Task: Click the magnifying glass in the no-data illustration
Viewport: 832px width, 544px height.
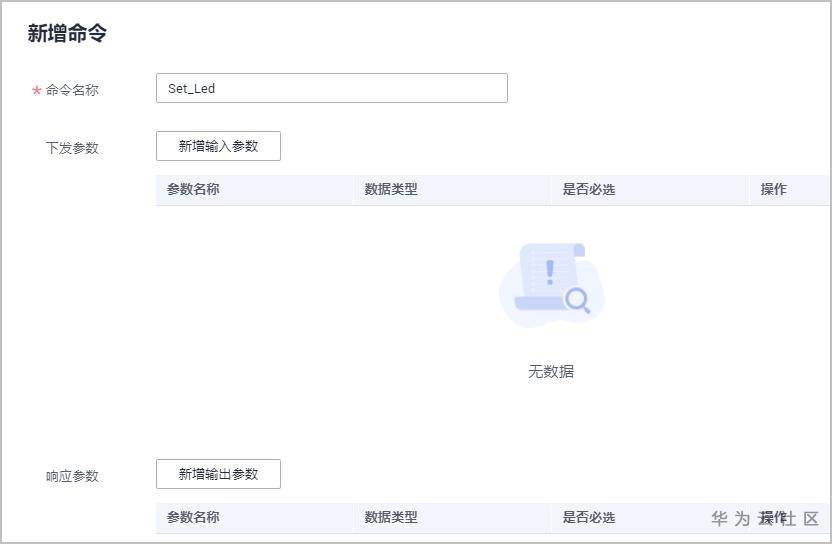Action: point(577,299)
